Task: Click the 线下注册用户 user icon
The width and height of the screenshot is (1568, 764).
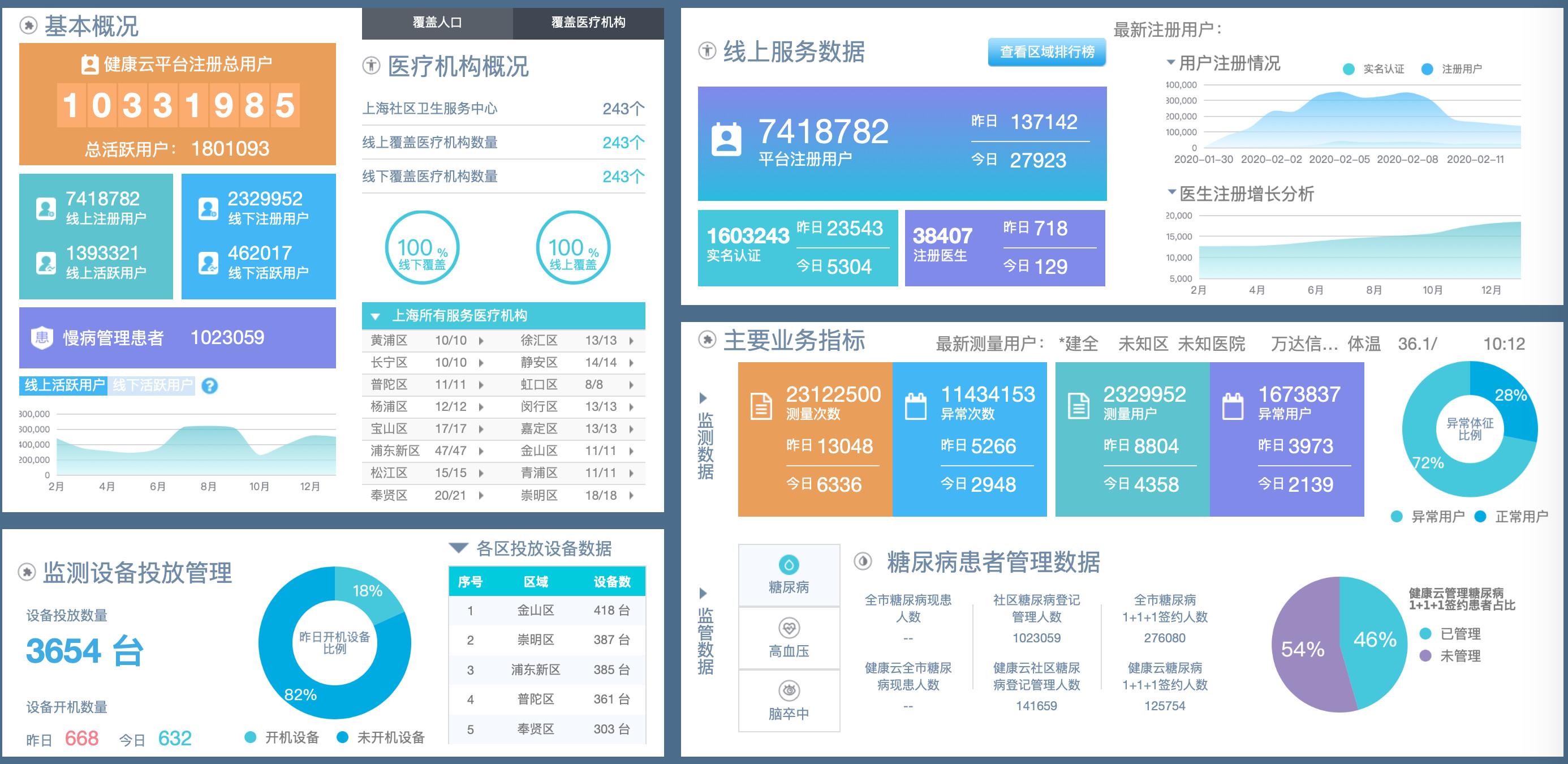Action: coord(208,209)
